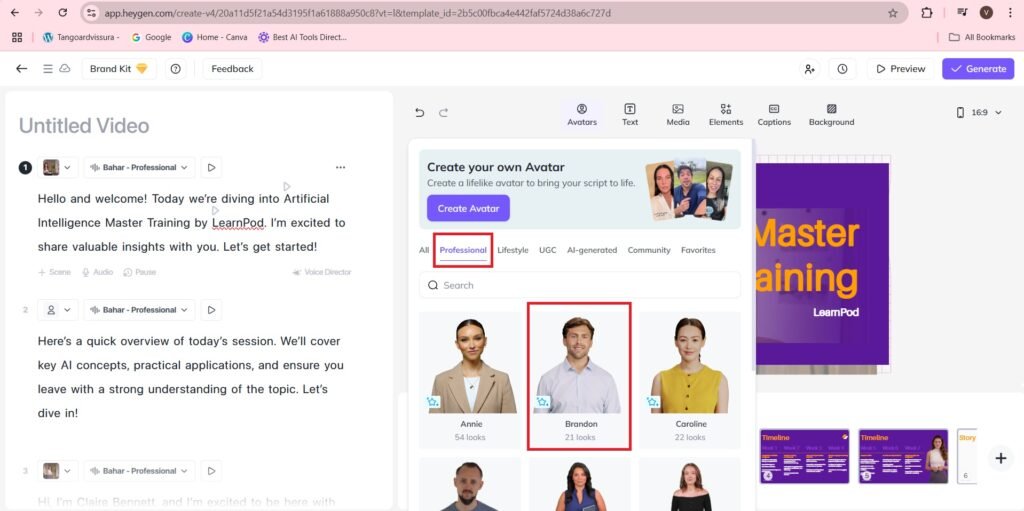Click the Create Avatar button

pyautogui.click(x=468, y=208)
